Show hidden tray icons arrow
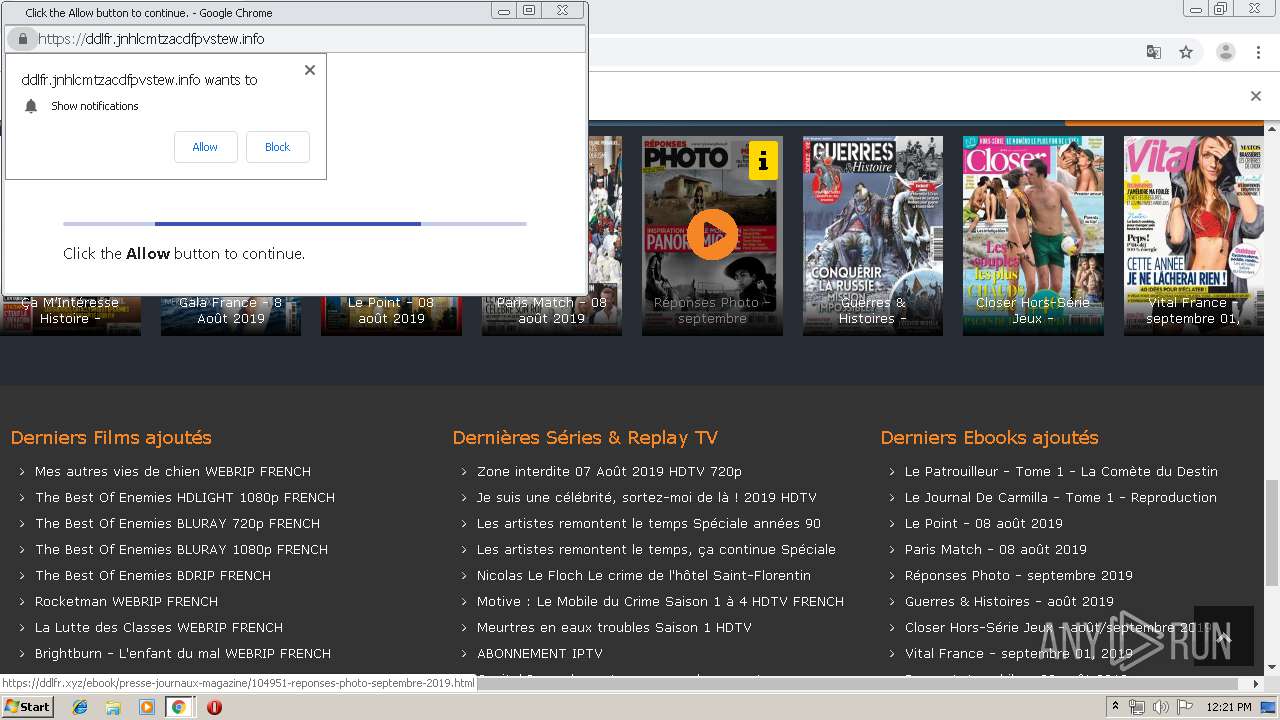Screen dimensions: 1280x720 pos(1117,707)
